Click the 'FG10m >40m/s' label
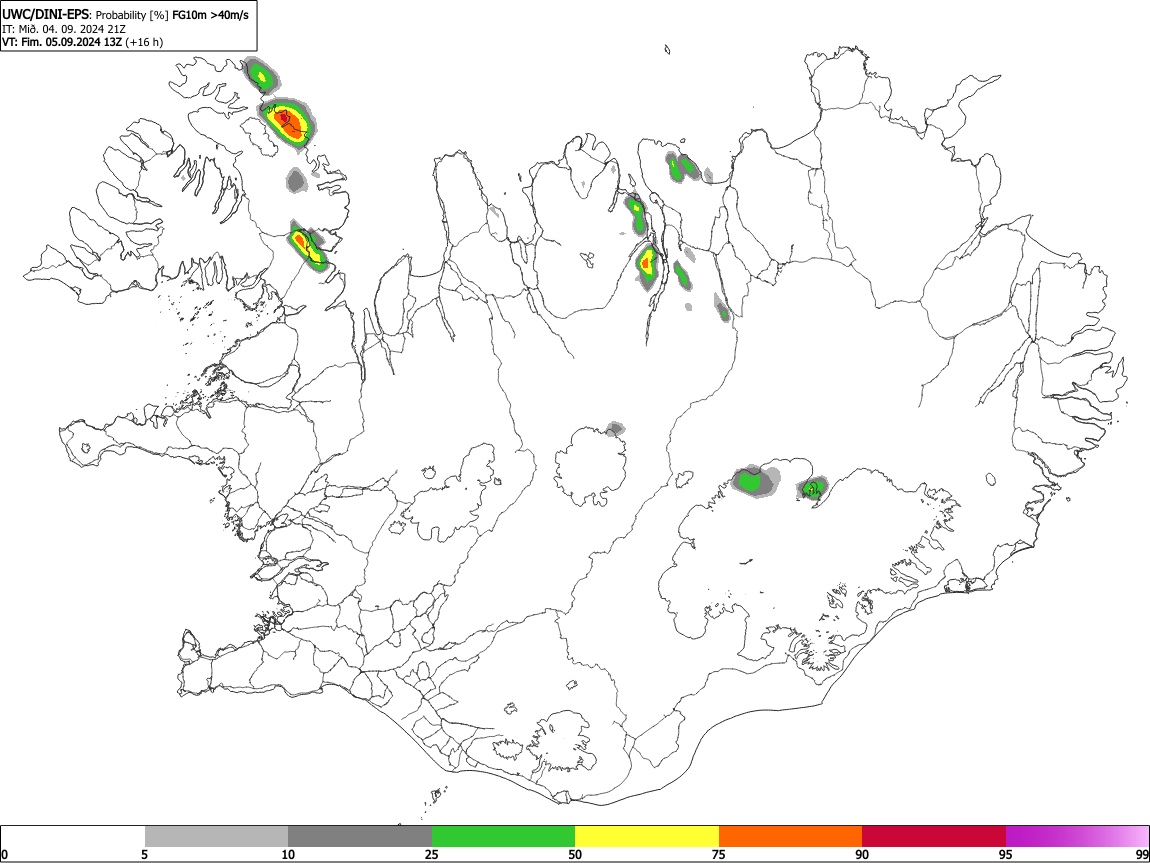 tap(210, 15)
